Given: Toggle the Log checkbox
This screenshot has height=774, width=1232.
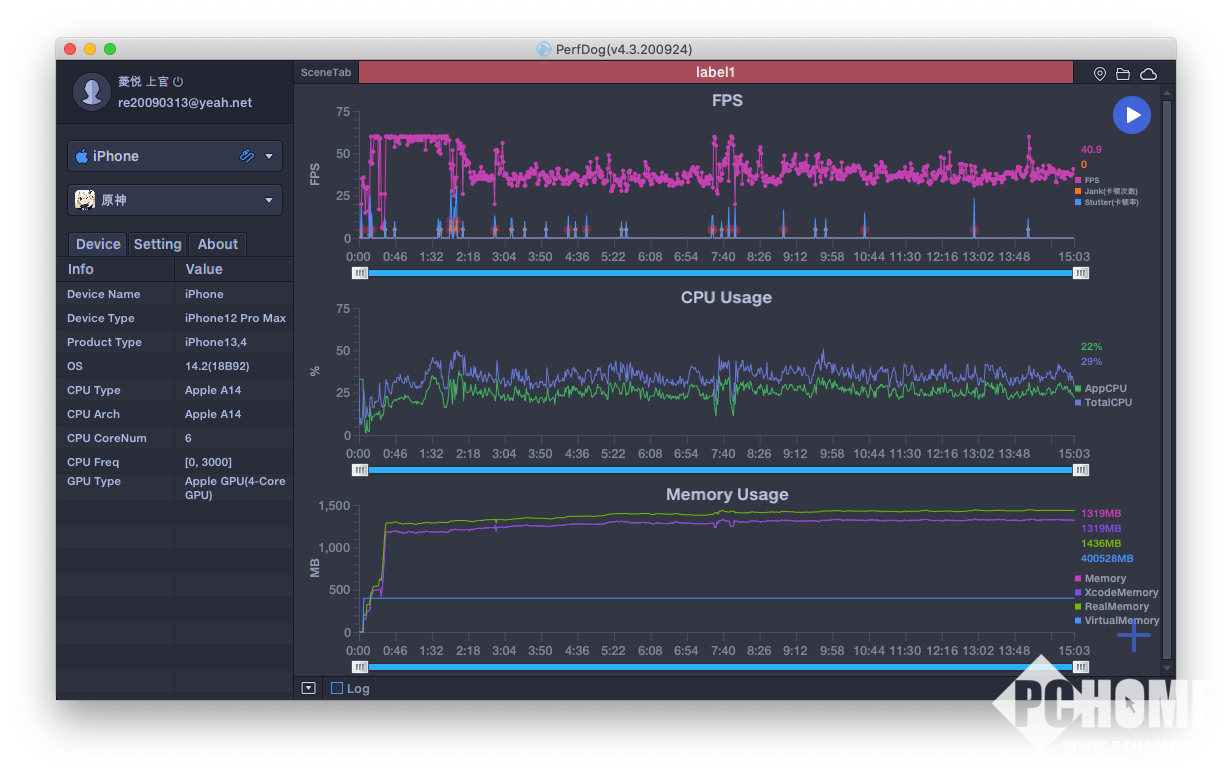Looking at the screenshot, I should (337, 688).
